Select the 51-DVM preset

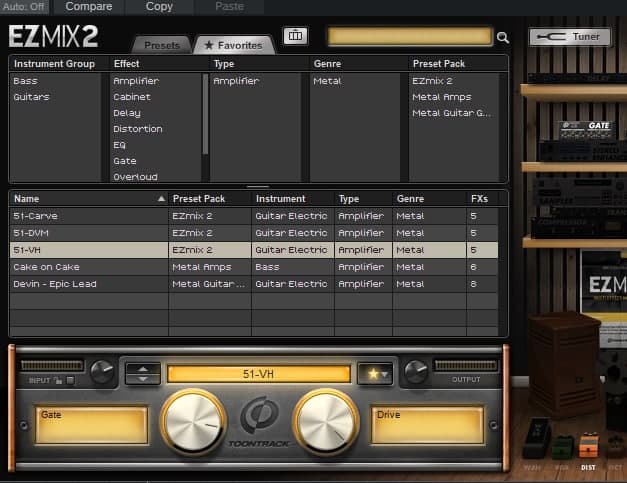[254, 233]
